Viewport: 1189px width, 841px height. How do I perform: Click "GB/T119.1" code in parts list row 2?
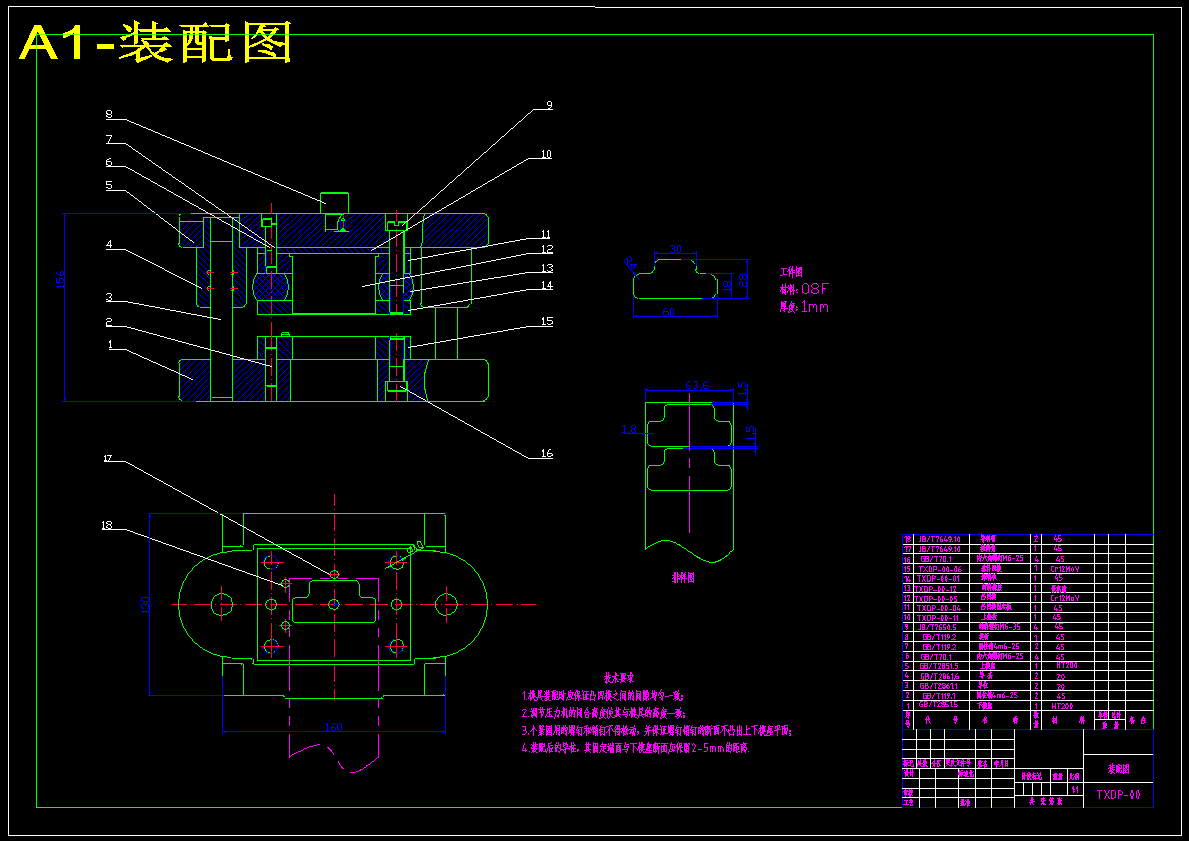(x=940, y=695)
